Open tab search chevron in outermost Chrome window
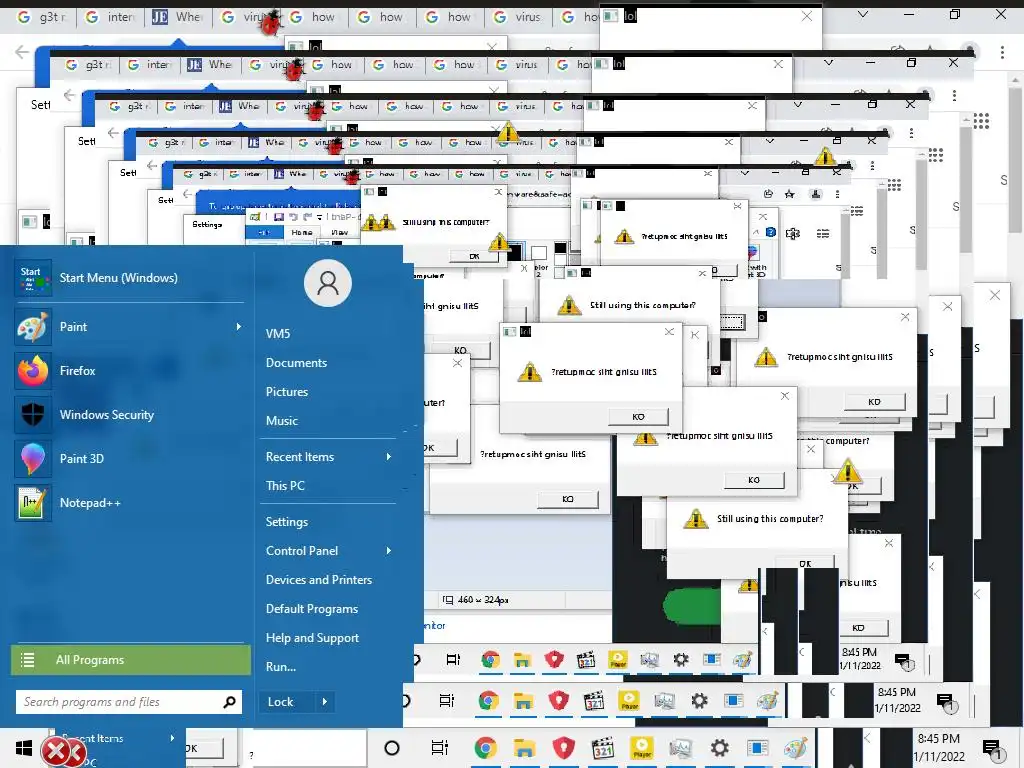Screen dimensions: 1024x768 pyautogui.click(x=863, y=14)
